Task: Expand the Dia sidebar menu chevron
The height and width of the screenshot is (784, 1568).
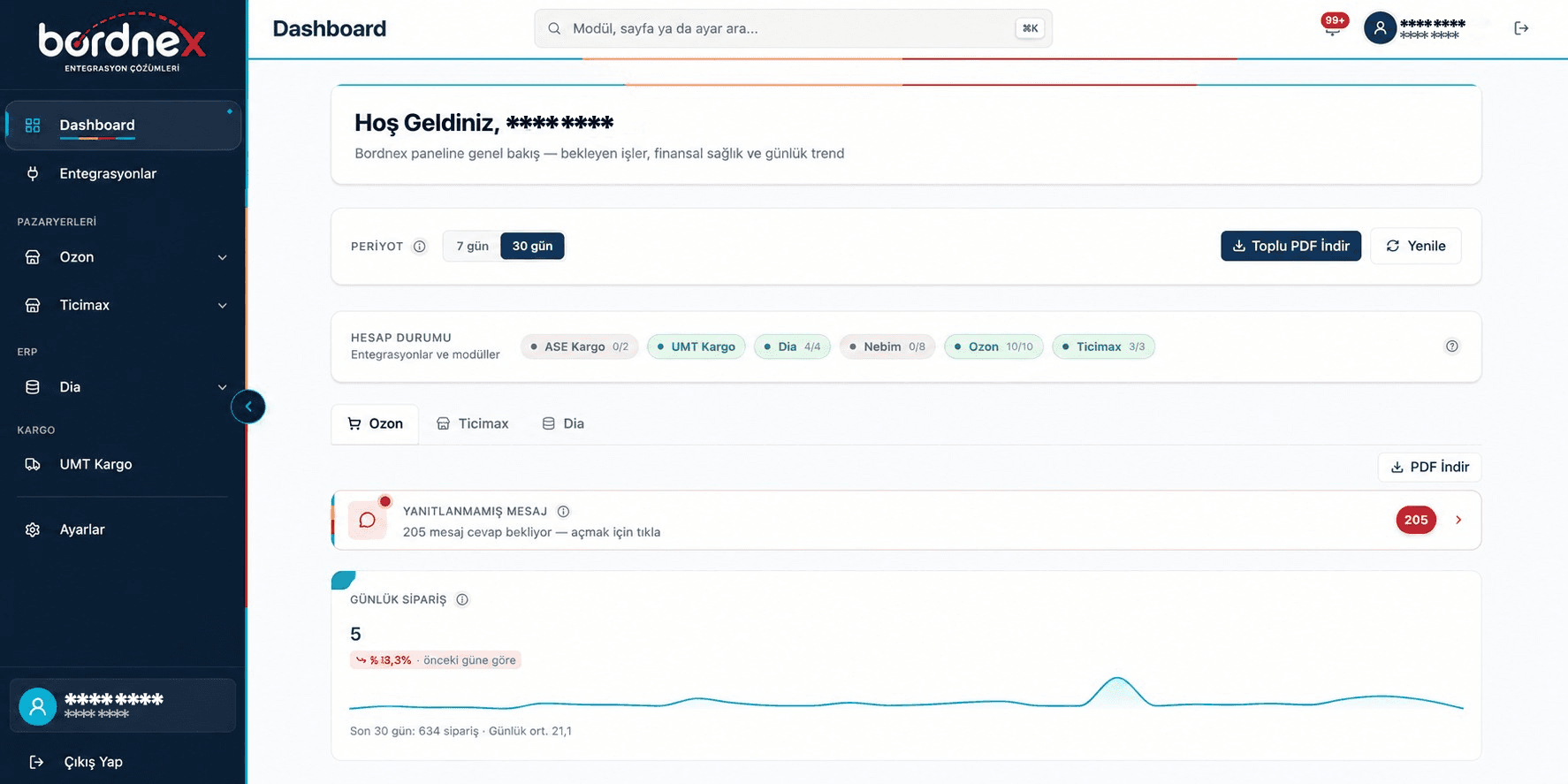Action: (x=223, y=387)
